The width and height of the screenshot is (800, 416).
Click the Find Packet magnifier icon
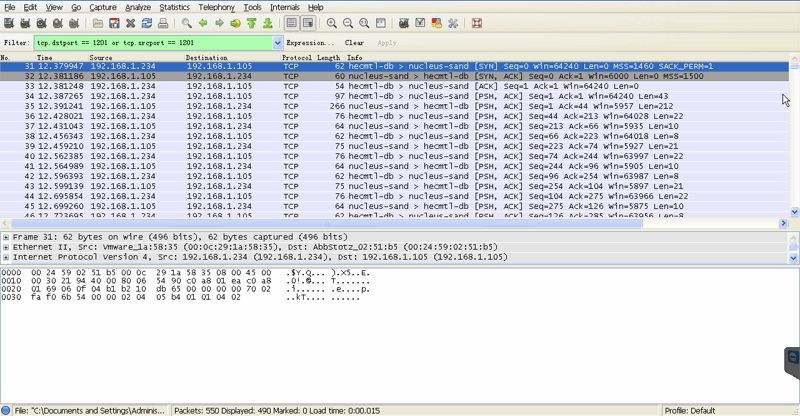tap(187, 23)
